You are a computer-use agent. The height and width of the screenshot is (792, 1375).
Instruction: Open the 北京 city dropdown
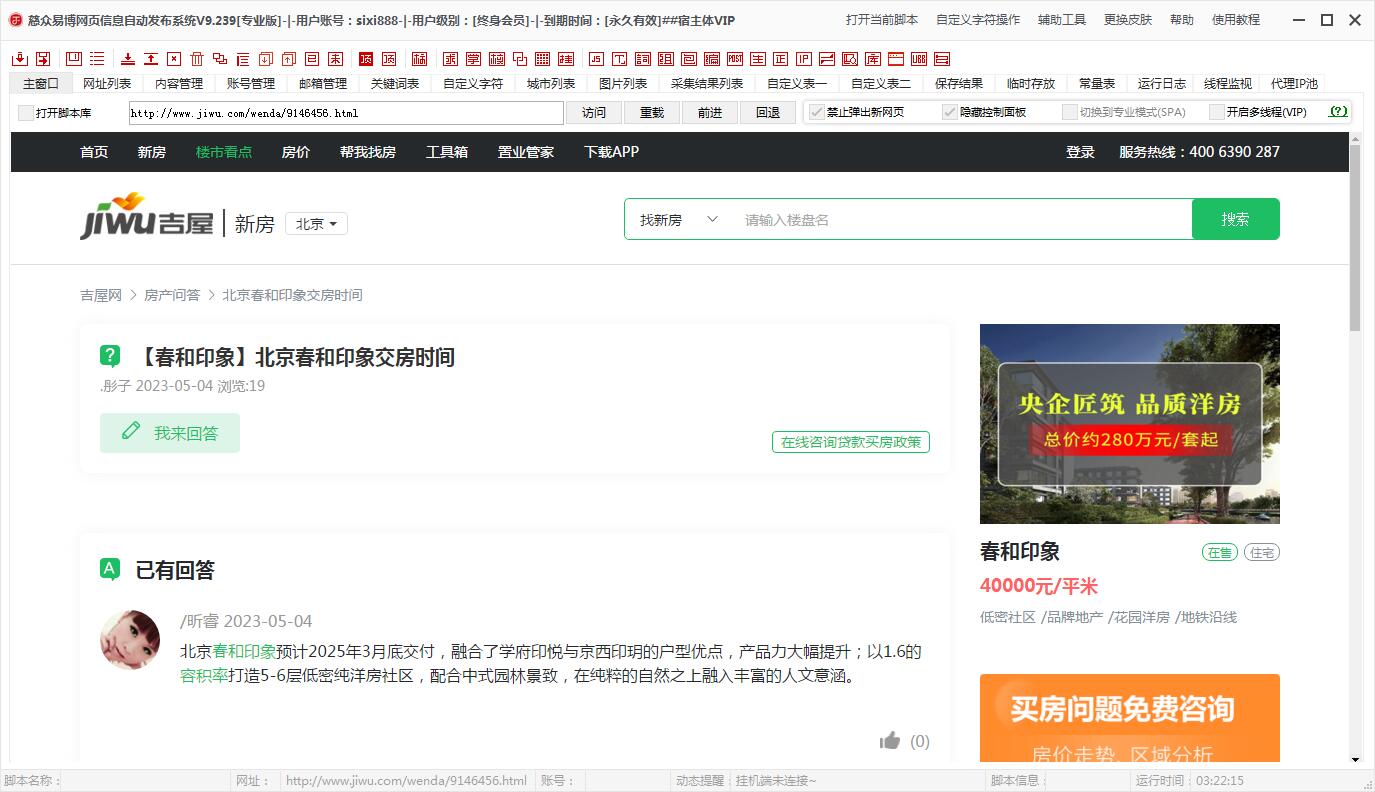point(316,224)
